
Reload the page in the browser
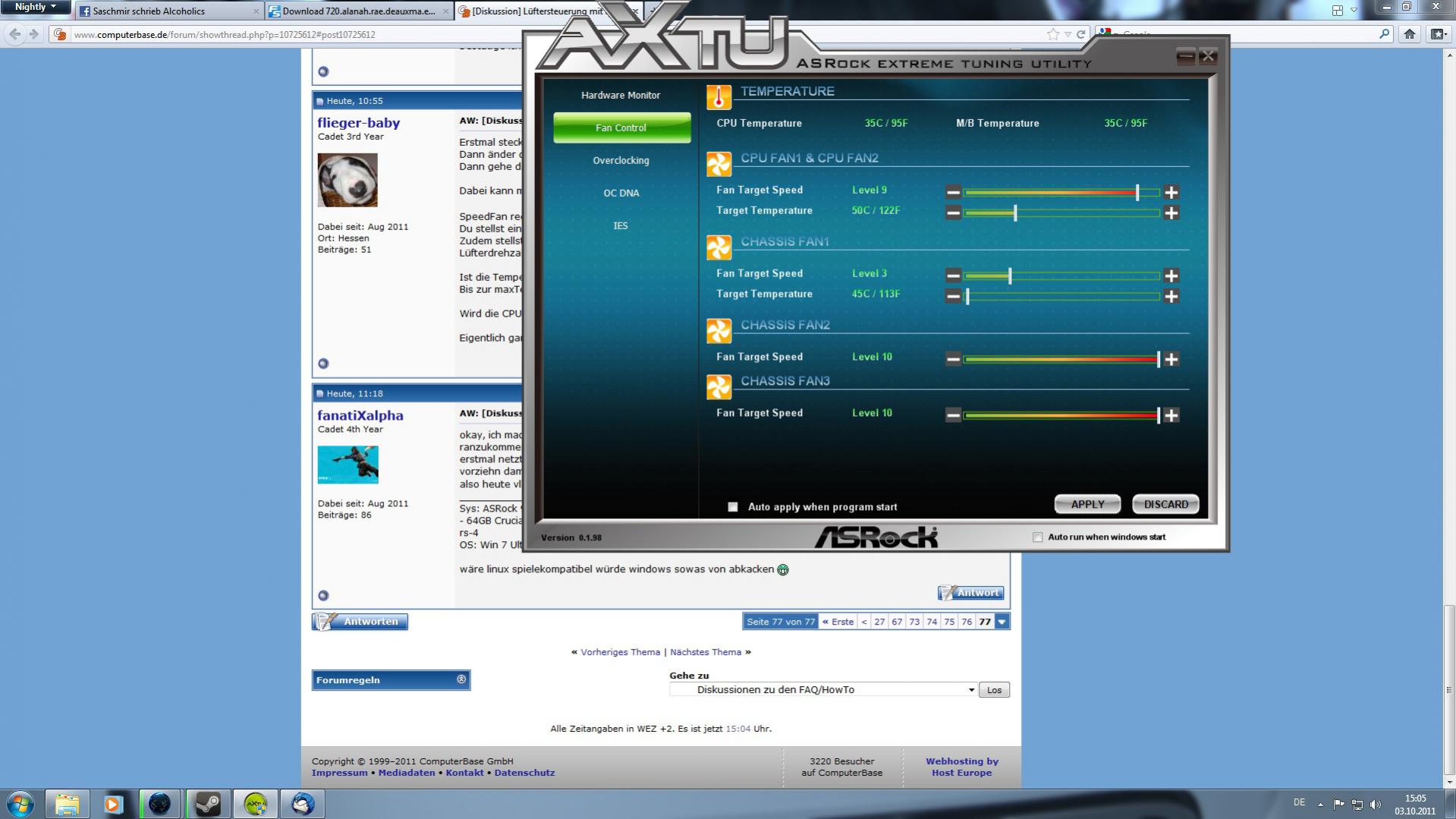click(1080, 34)
